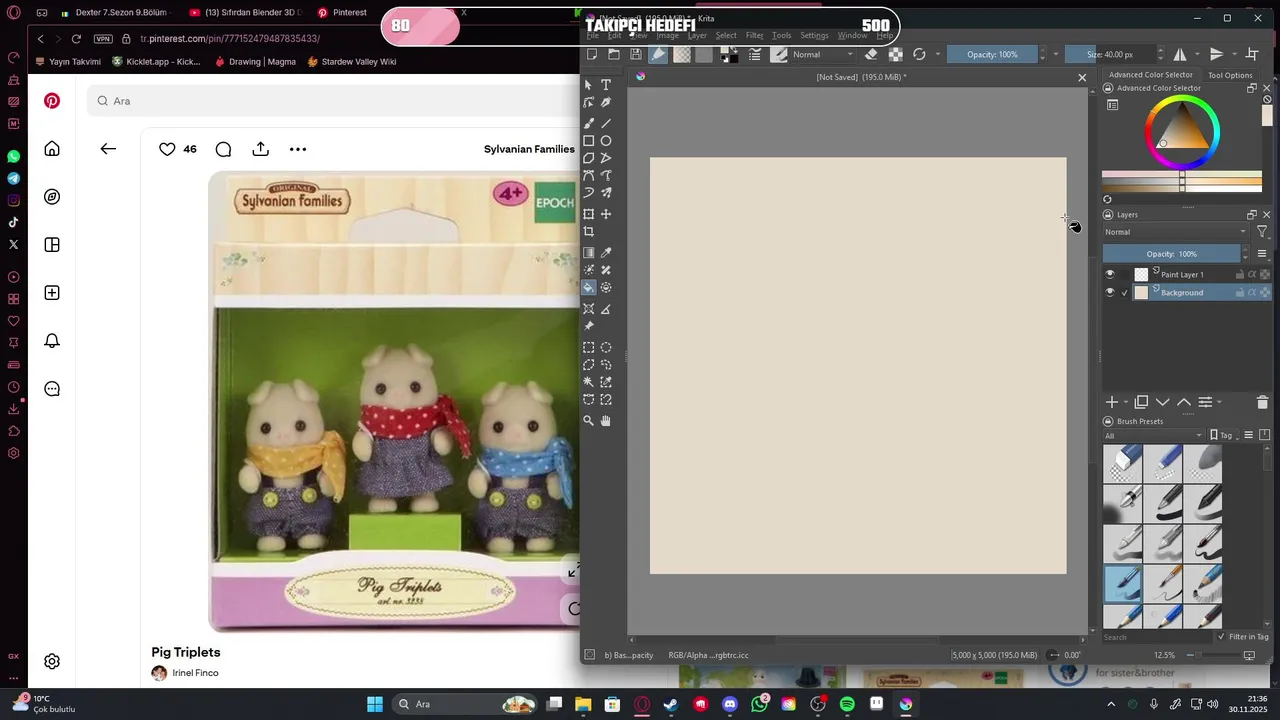This screenshot has width=1280, height=720.
Task: Pick the Color Sampler eyedropper tool
Action: point(606,253)
